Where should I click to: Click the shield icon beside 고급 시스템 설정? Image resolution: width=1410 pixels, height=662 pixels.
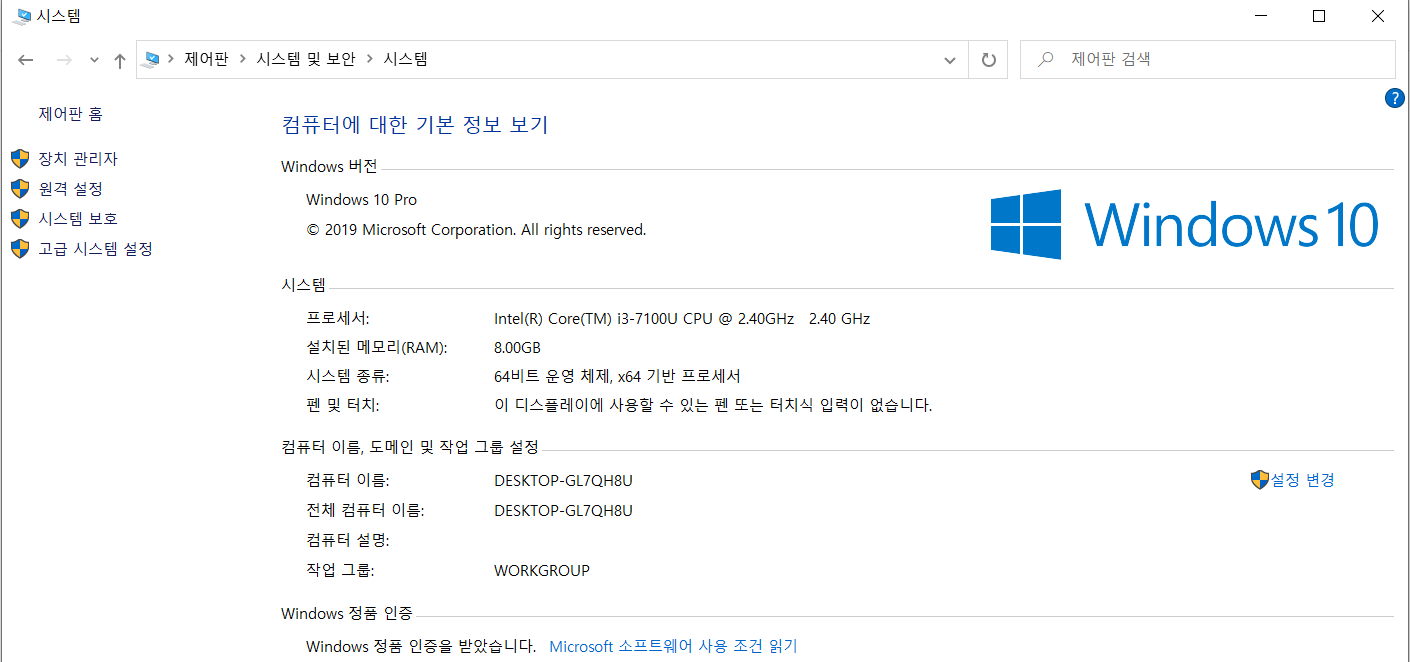[20, 248]
